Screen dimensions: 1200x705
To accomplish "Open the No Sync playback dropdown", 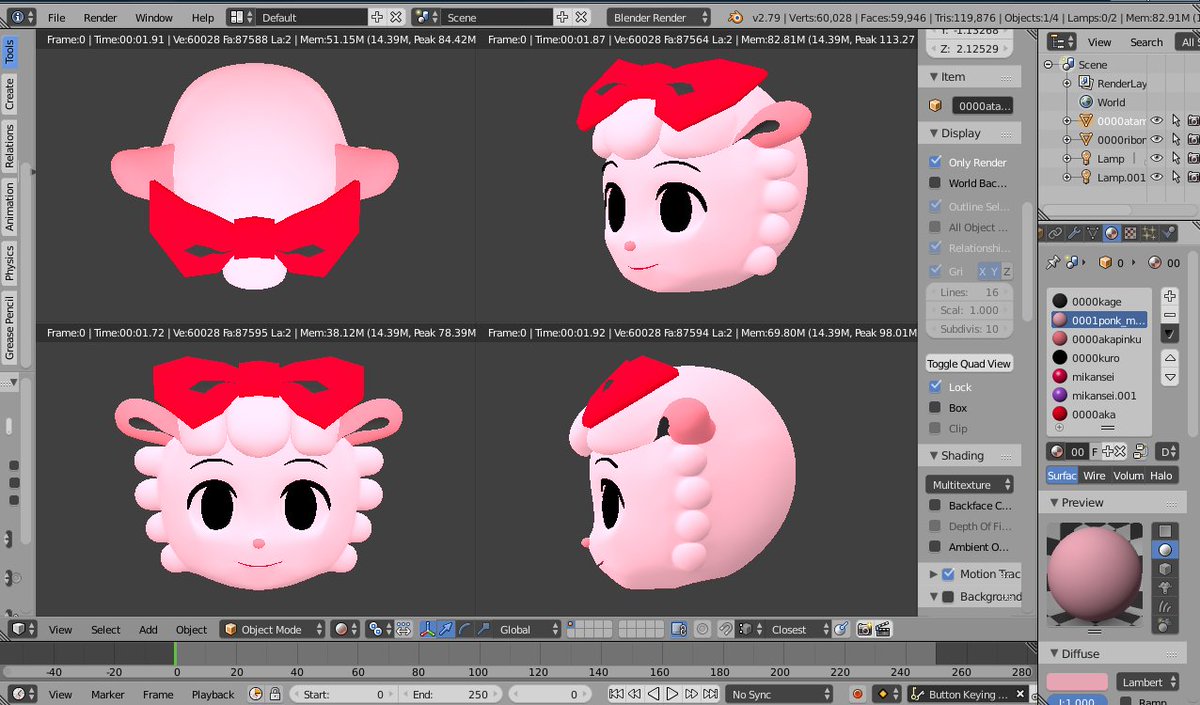I will 779,694.
